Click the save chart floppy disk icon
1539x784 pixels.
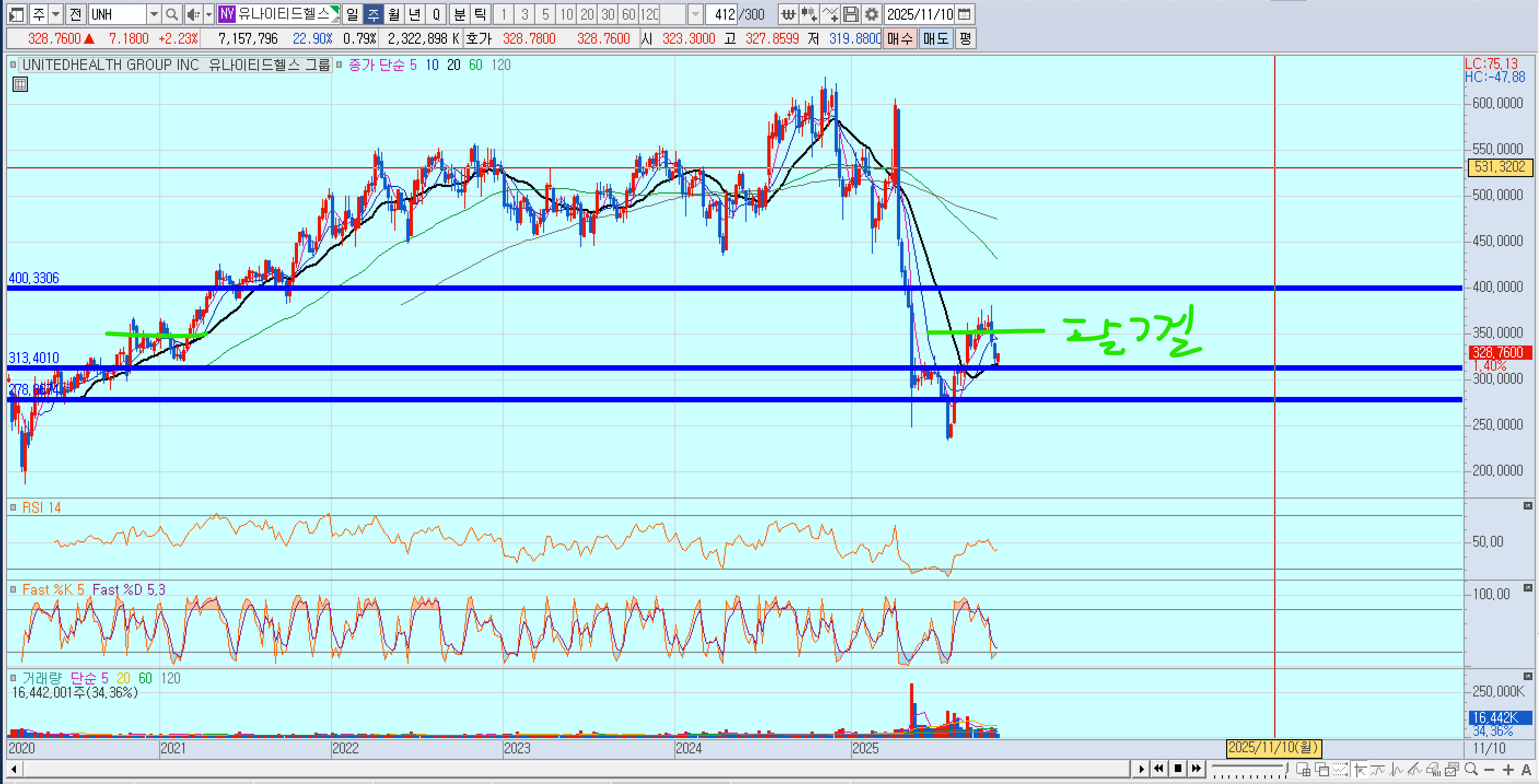click(851, 14)
